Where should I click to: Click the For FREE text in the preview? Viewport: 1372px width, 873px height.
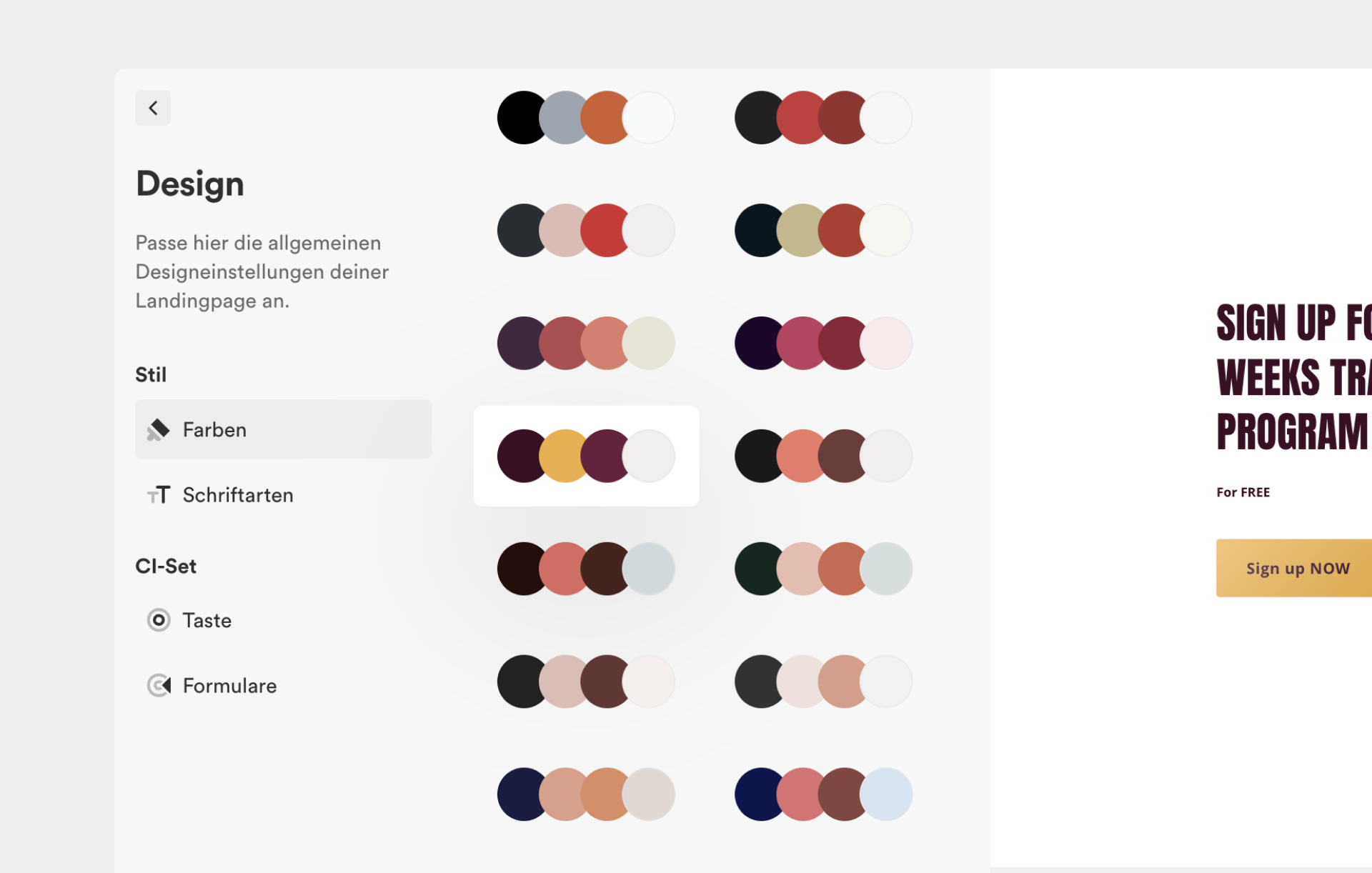click(x=1243, y=492)
